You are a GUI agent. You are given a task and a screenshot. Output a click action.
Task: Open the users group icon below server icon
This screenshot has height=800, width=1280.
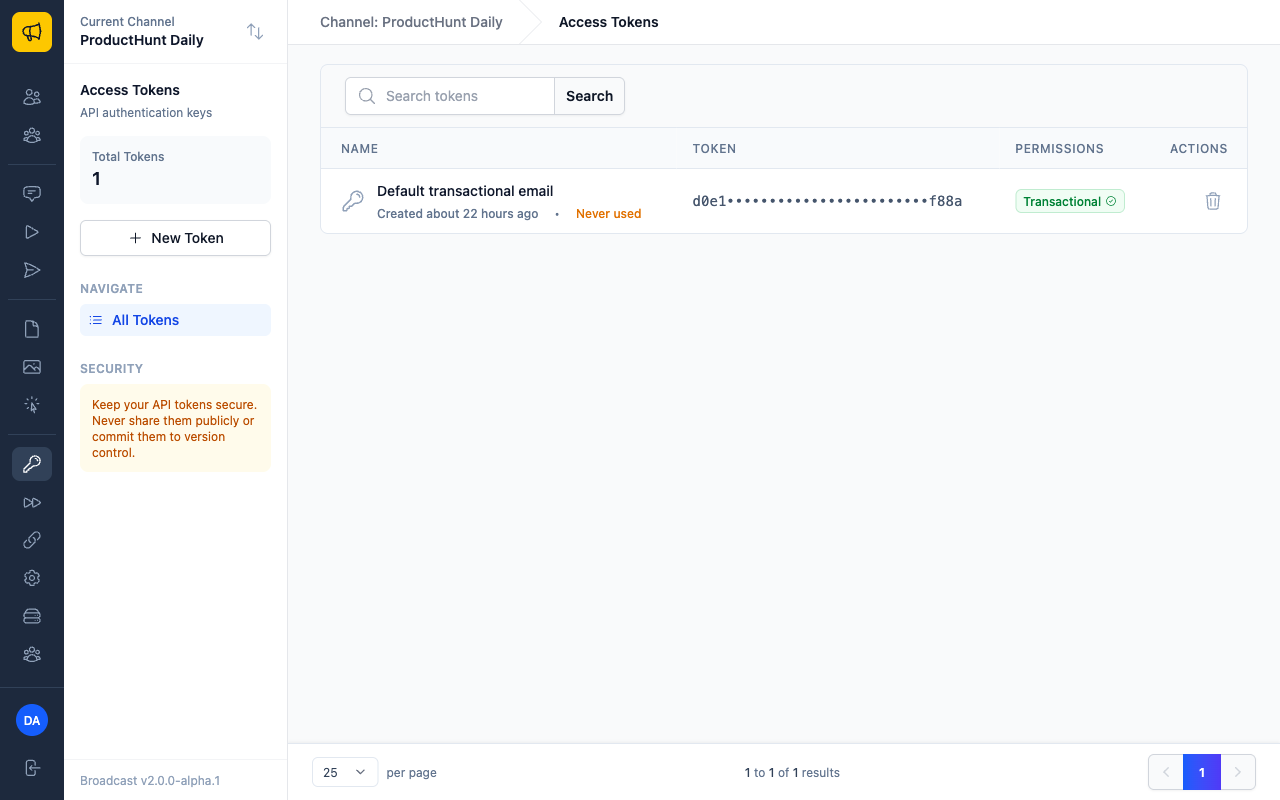[x=32, y=654]
